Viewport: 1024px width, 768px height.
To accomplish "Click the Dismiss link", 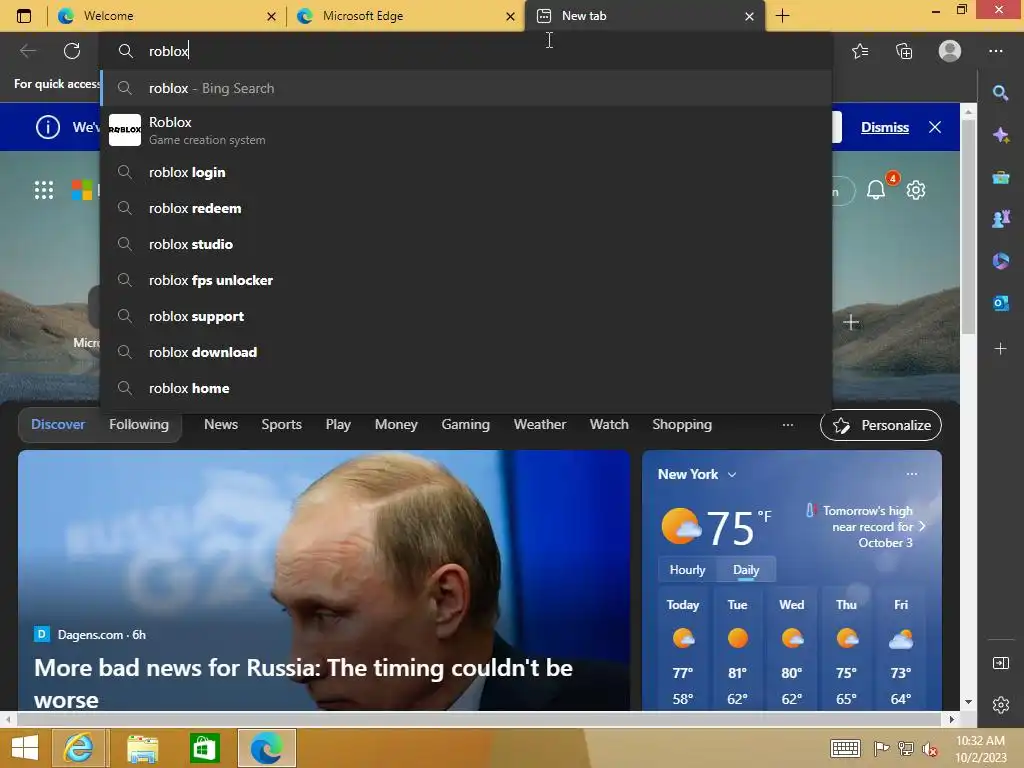I will pyautogui.click(x=884, y=127).
